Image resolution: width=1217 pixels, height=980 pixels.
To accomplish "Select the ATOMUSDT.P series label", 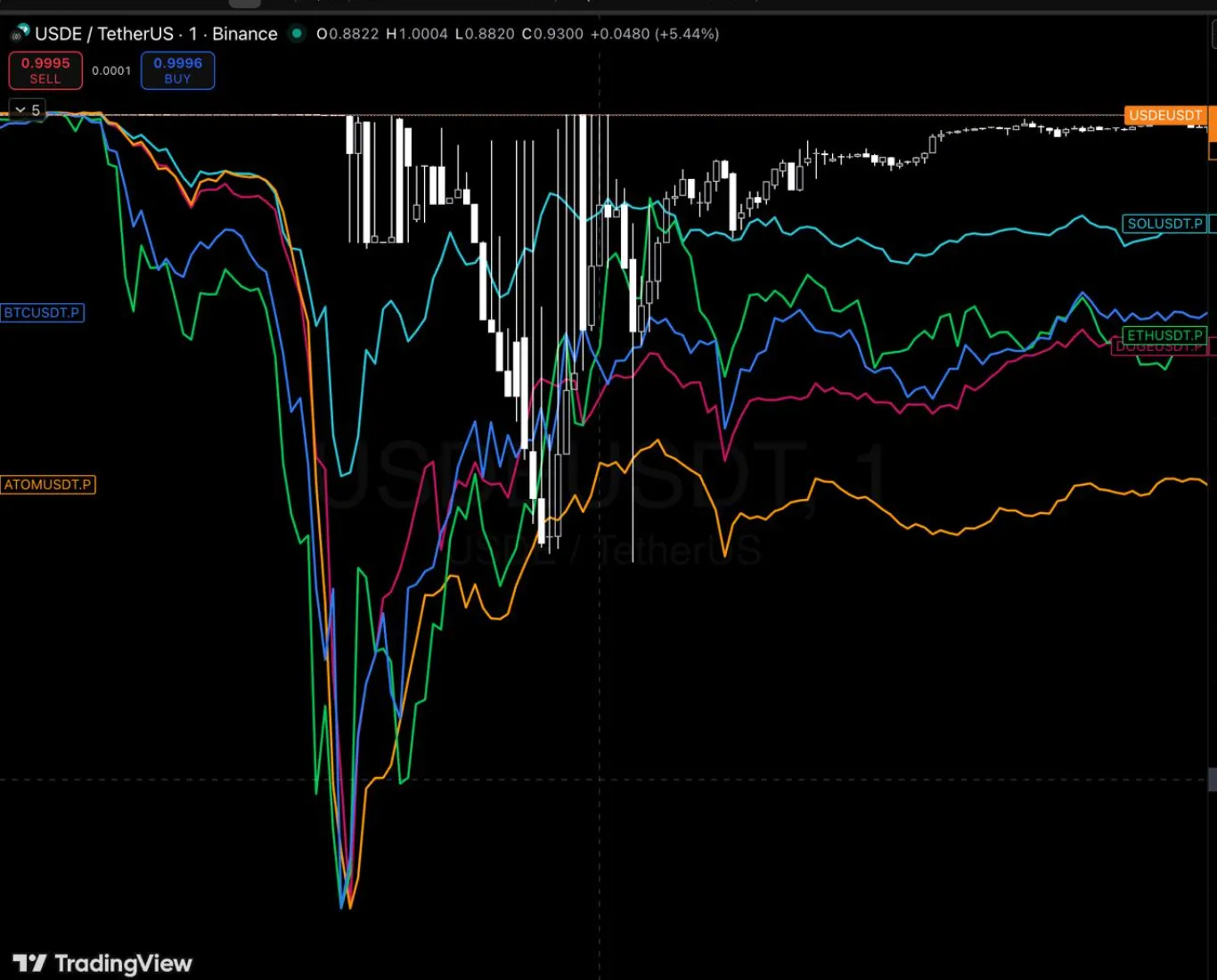I will coord(47,485).
